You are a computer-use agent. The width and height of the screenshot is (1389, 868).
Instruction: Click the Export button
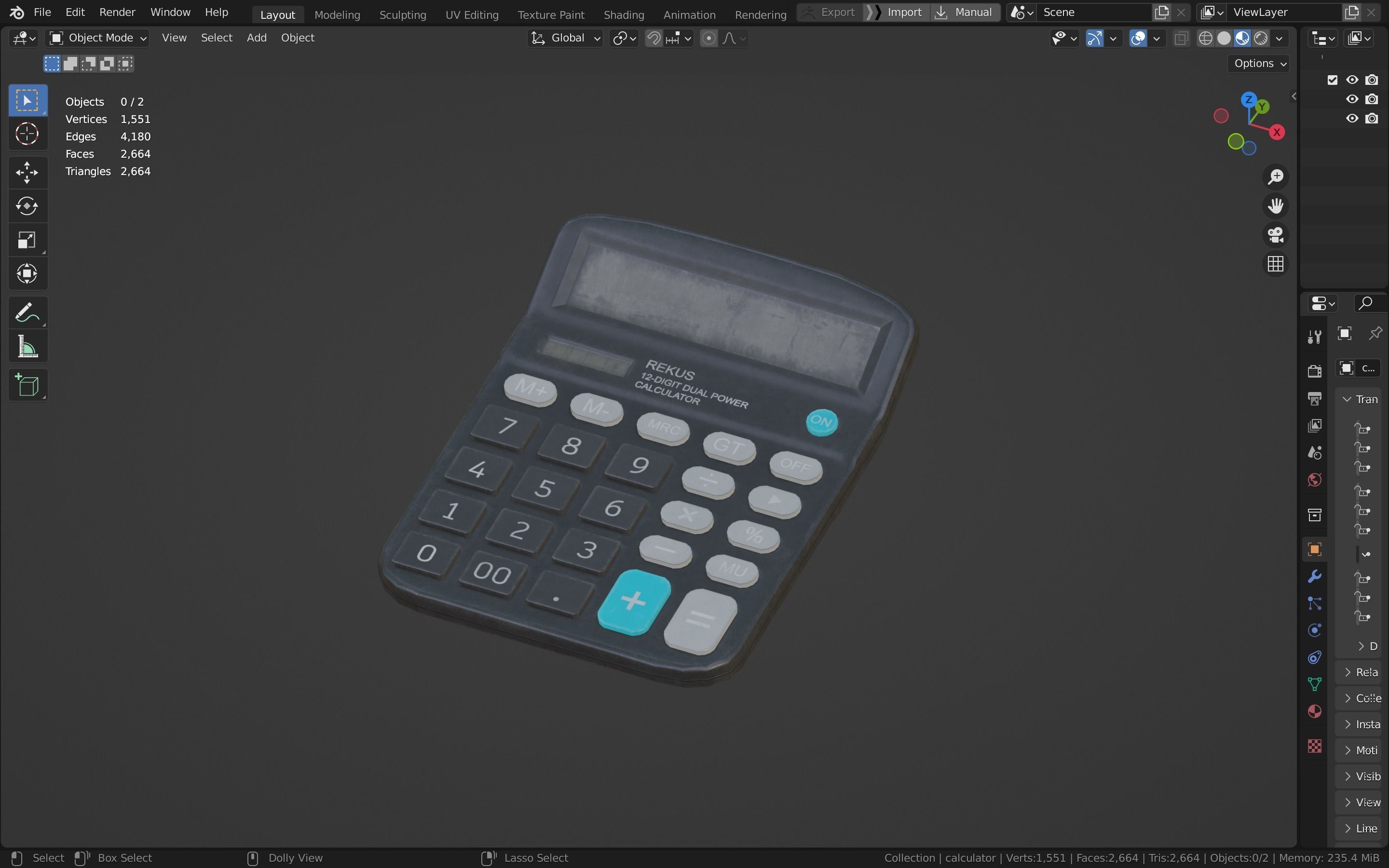tap(830, 12)
